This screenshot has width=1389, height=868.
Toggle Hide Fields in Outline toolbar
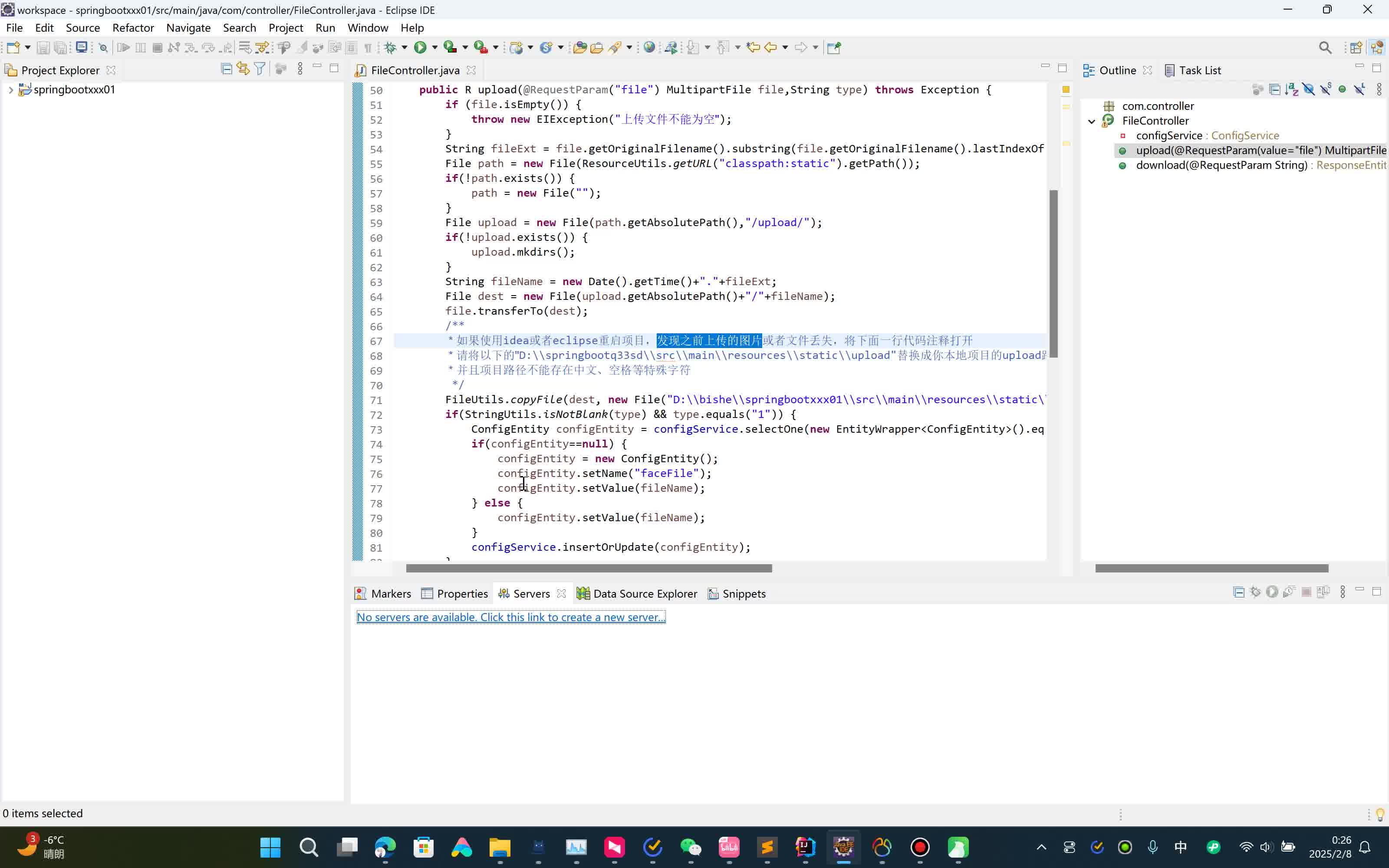[x=1308, y=89]
